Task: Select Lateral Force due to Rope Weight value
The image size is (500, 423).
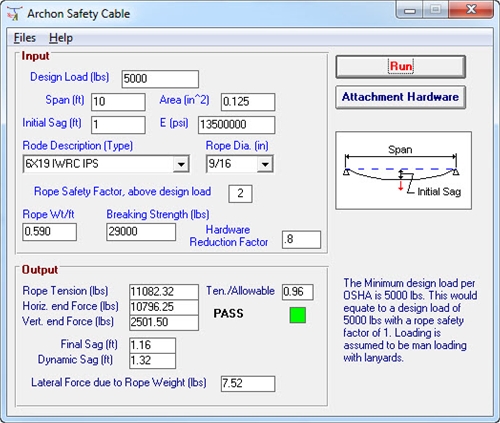Action: (x=248, y=383)
